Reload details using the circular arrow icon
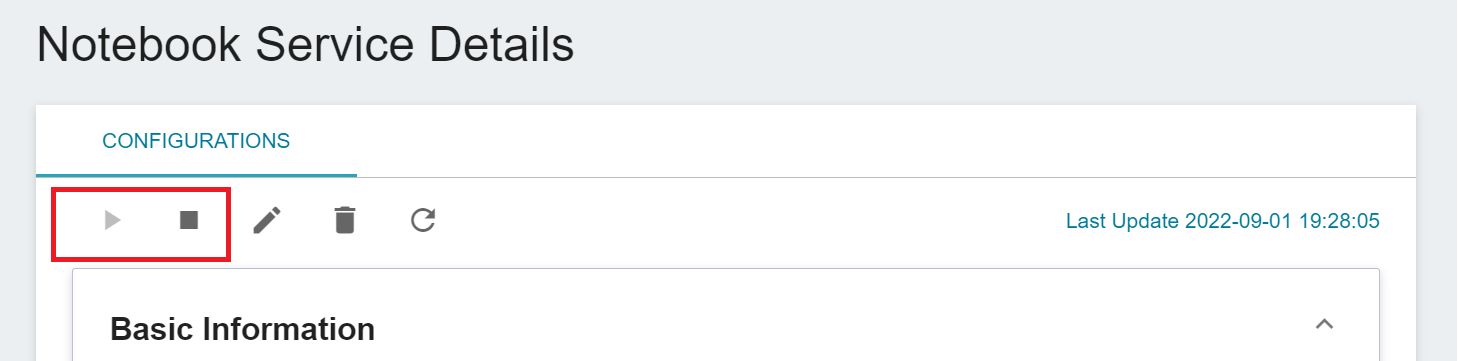 point(423,220)
